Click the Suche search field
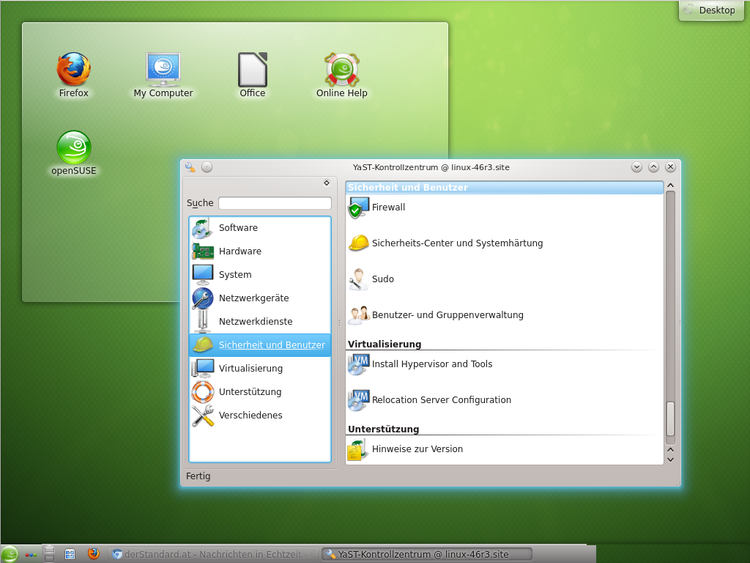Screen dimensions: 750x563 (274, 203)
